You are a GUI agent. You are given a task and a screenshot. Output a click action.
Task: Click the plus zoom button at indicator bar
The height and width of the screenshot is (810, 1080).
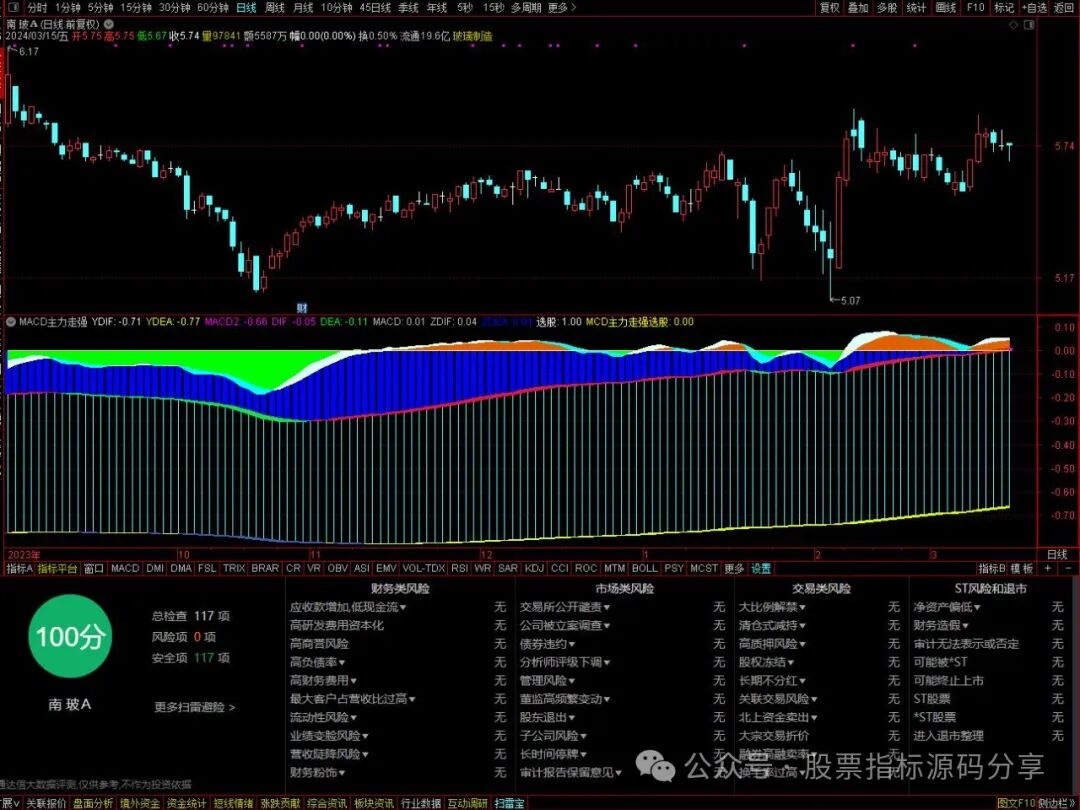(x=1048, y=568)
